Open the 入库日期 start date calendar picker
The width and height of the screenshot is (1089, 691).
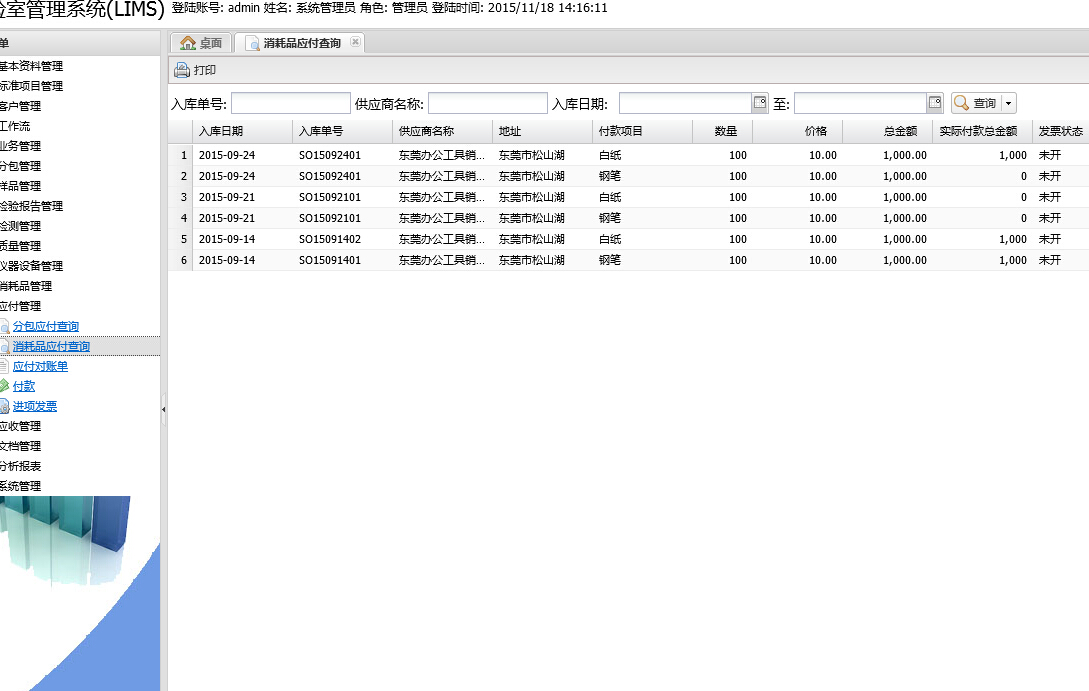pos(760,102)
